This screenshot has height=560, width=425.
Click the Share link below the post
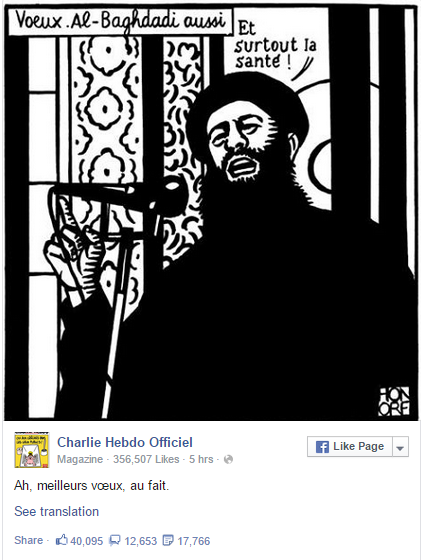click(29, 540)
